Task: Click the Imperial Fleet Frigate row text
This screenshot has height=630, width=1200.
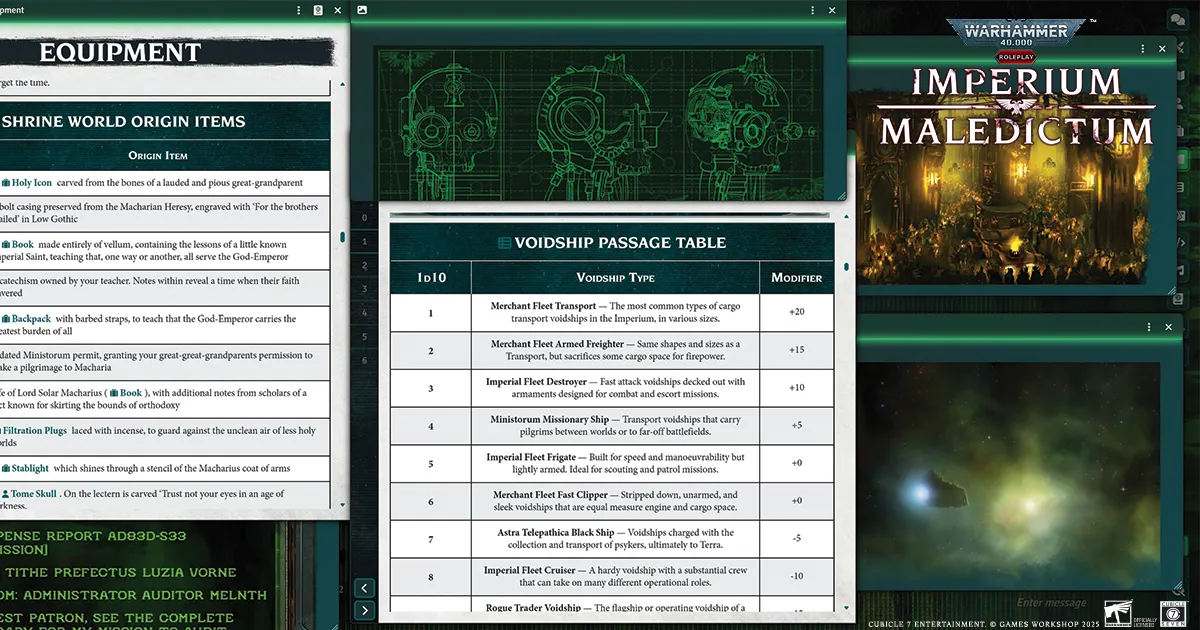Action: point(616,464)
